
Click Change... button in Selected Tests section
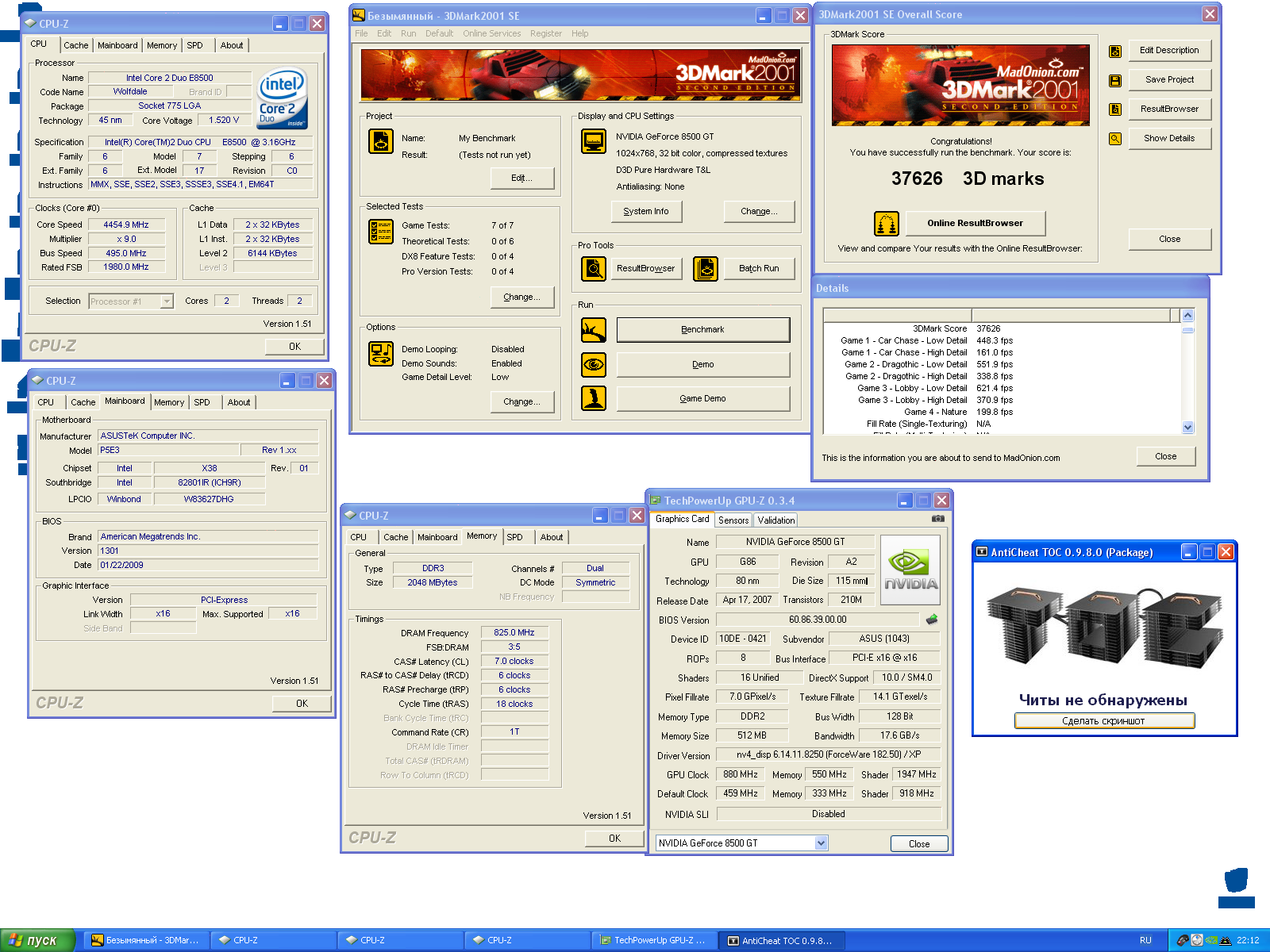[522, 297]
